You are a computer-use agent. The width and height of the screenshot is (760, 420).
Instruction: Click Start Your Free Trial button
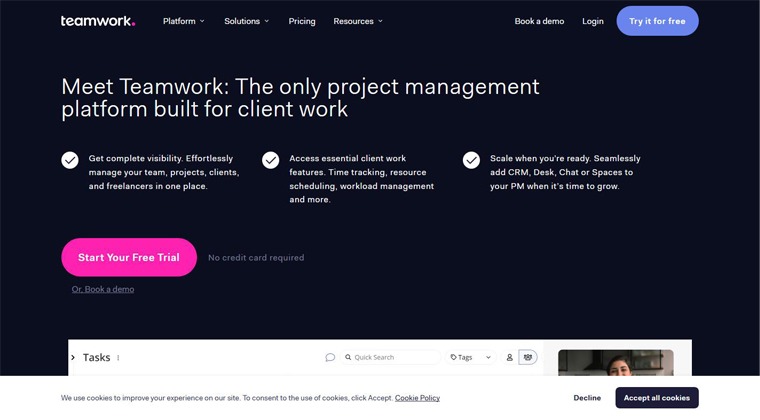click(x=129, y=257)
